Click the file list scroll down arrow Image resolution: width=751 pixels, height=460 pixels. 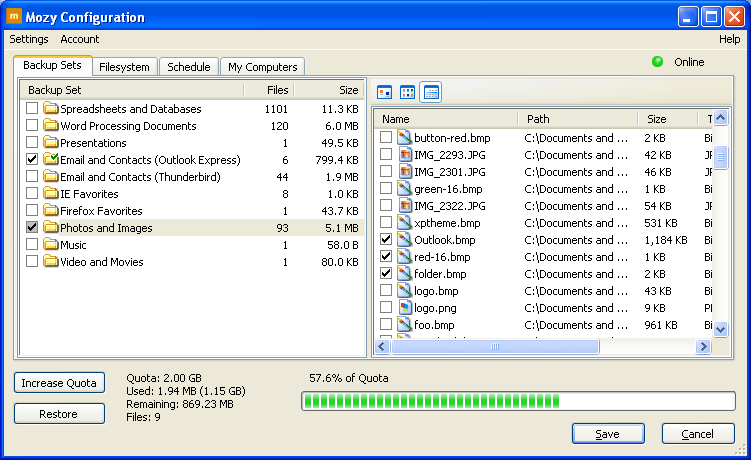(x=720, y=329)
